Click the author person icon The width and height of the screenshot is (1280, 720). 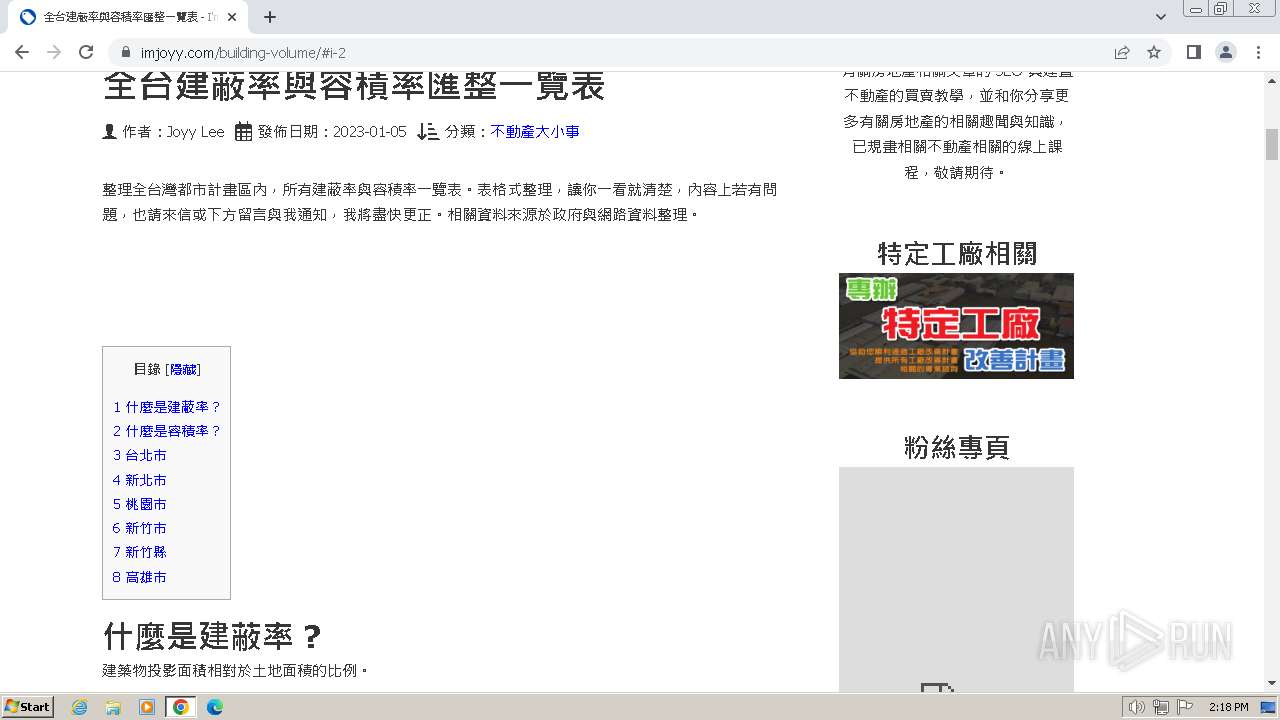point(110,131)
